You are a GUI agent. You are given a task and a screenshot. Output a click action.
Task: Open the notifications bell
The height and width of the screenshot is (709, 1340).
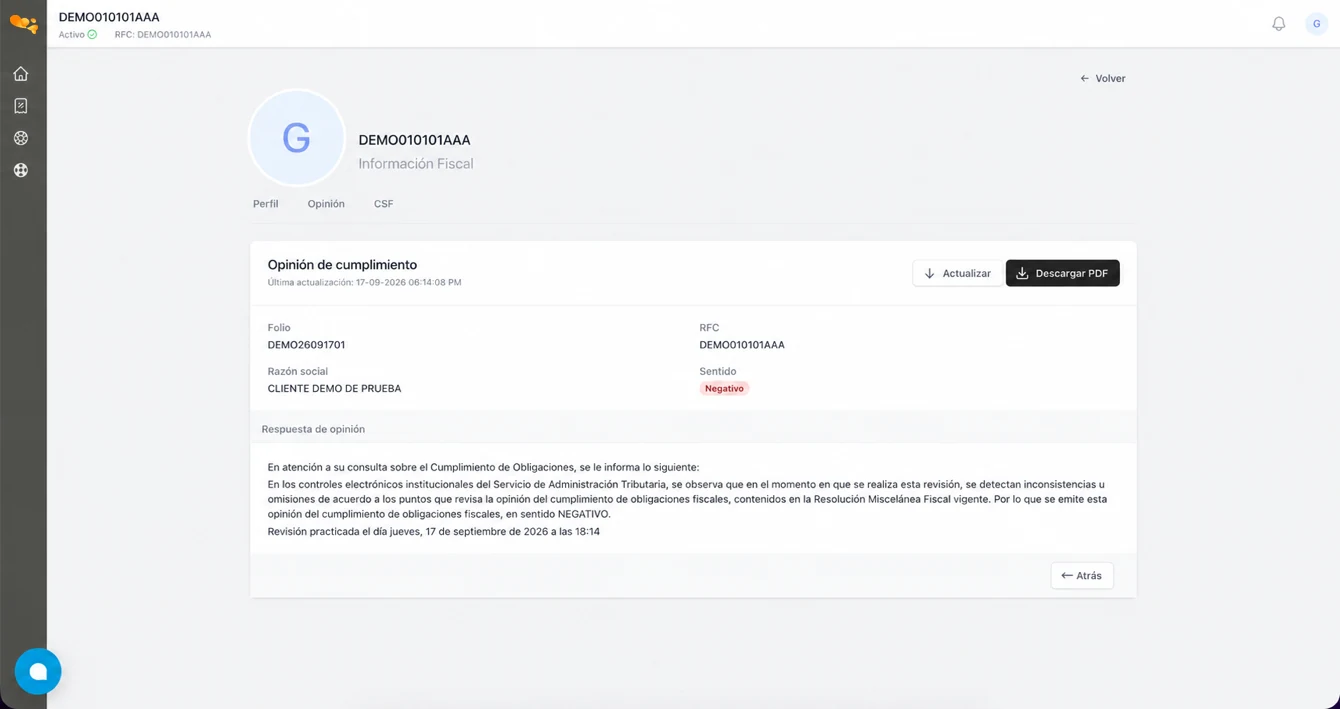pos(1278,24)
